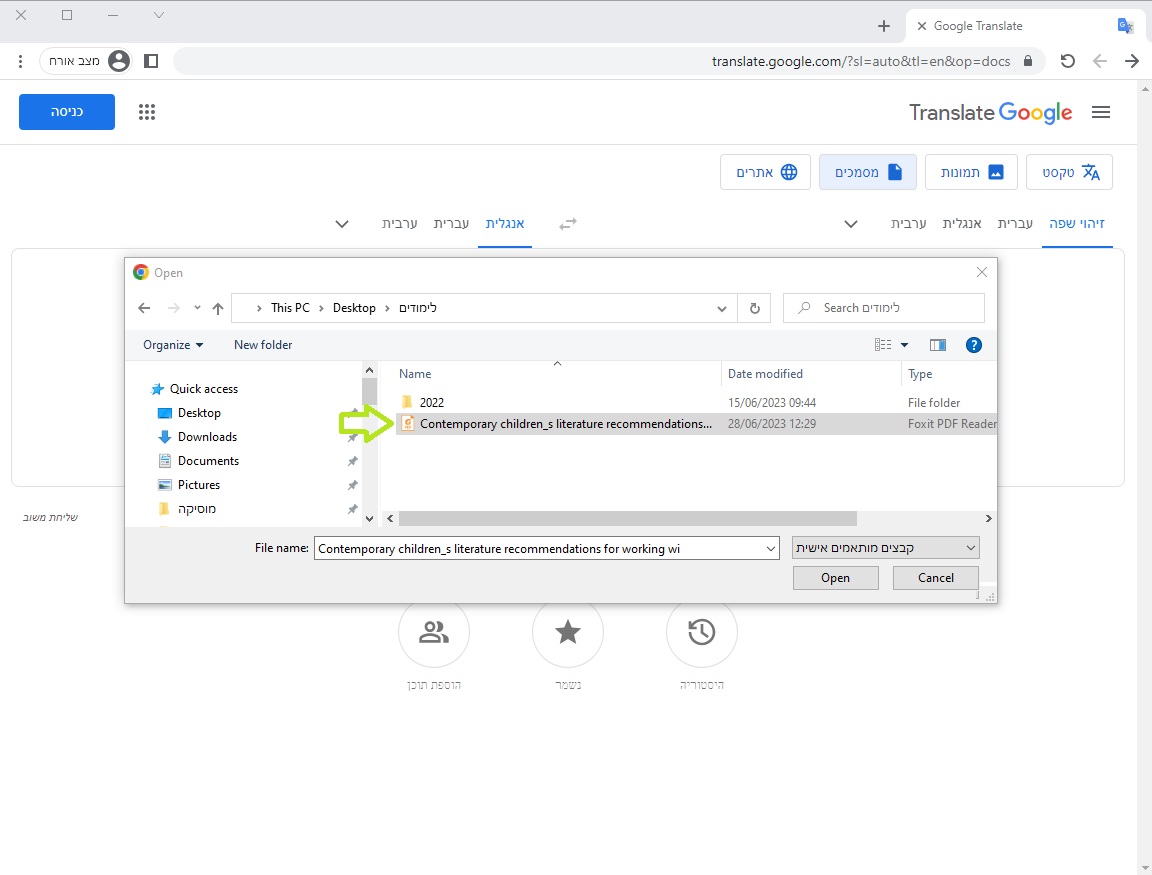Toggle the browser side panel icon
This screenshot has width=1152, height=875.
pyautogui.click(x=151, y=61)
